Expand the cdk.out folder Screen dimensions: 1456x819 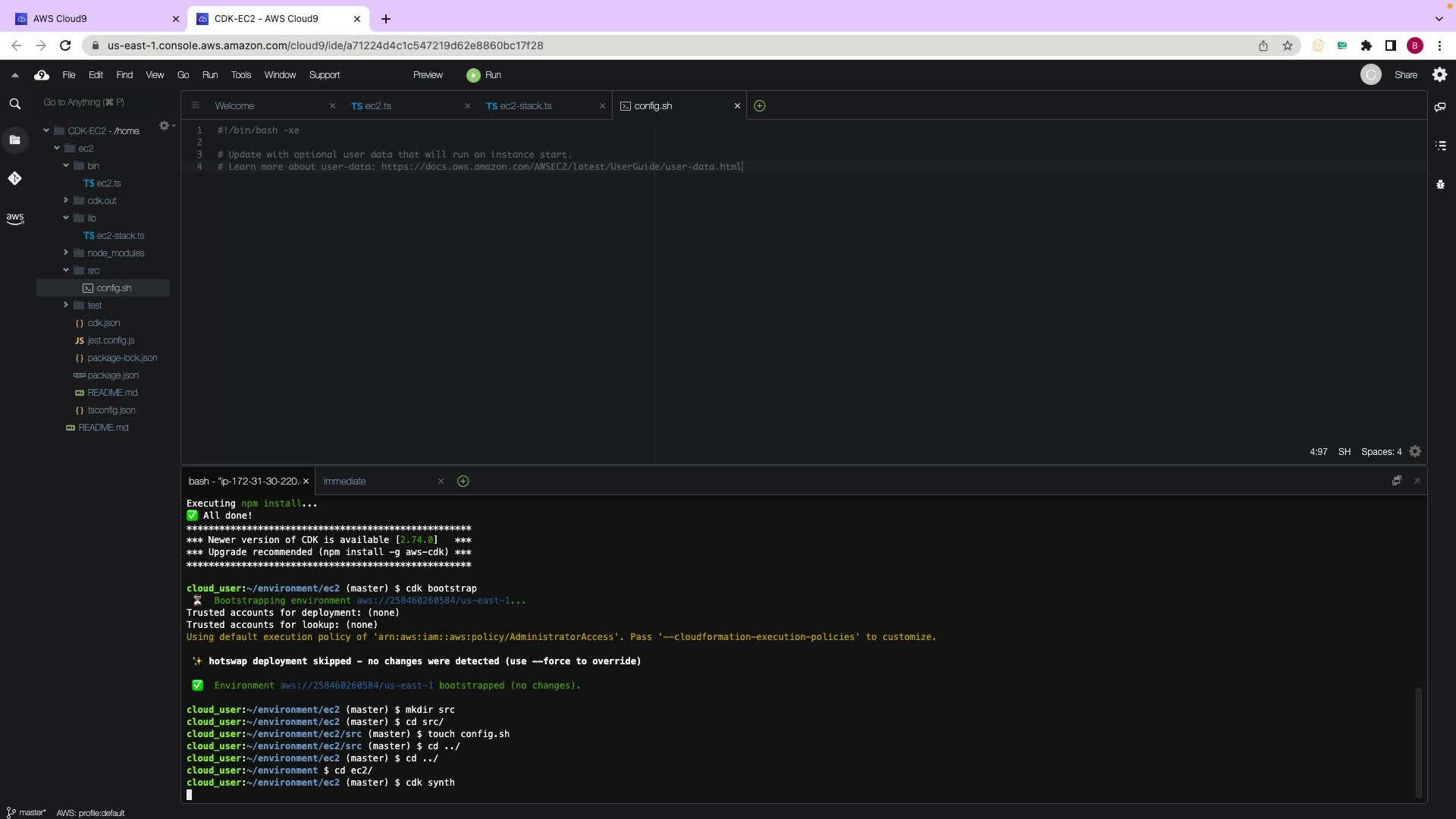pos(66,201)
